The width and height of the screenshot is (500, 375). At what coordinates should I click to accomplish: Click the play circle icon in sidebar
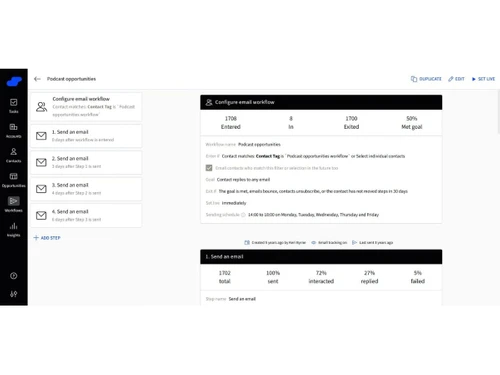coord(14,276)
